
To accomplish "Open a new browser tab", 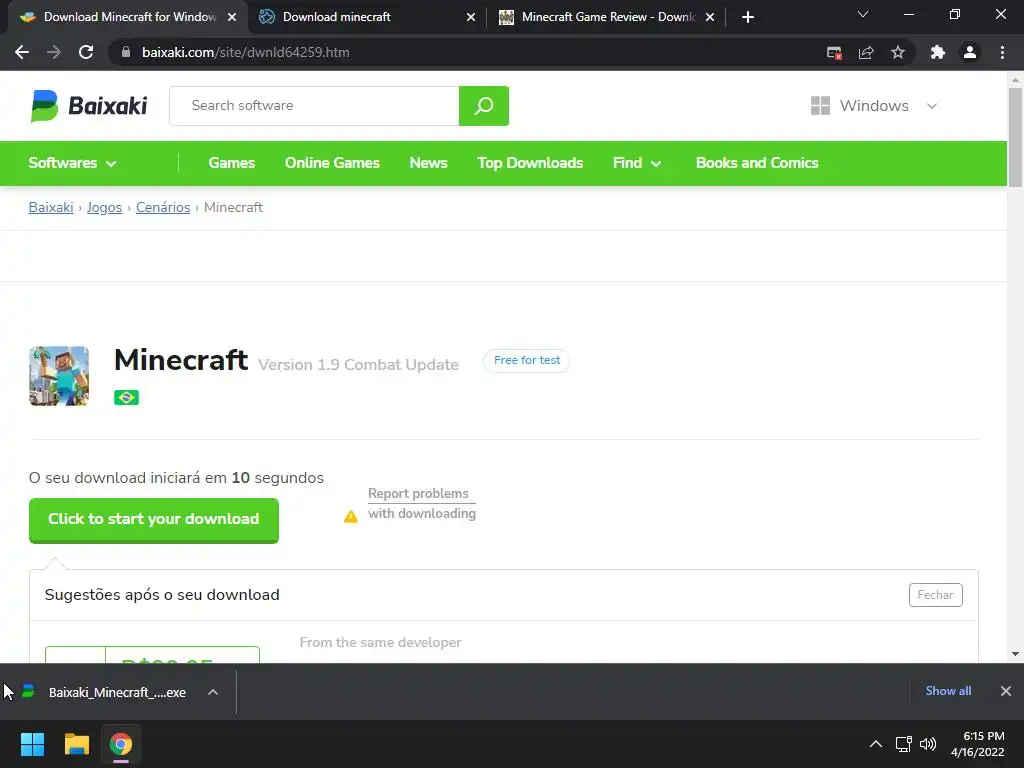I will [x=748, y=17].
